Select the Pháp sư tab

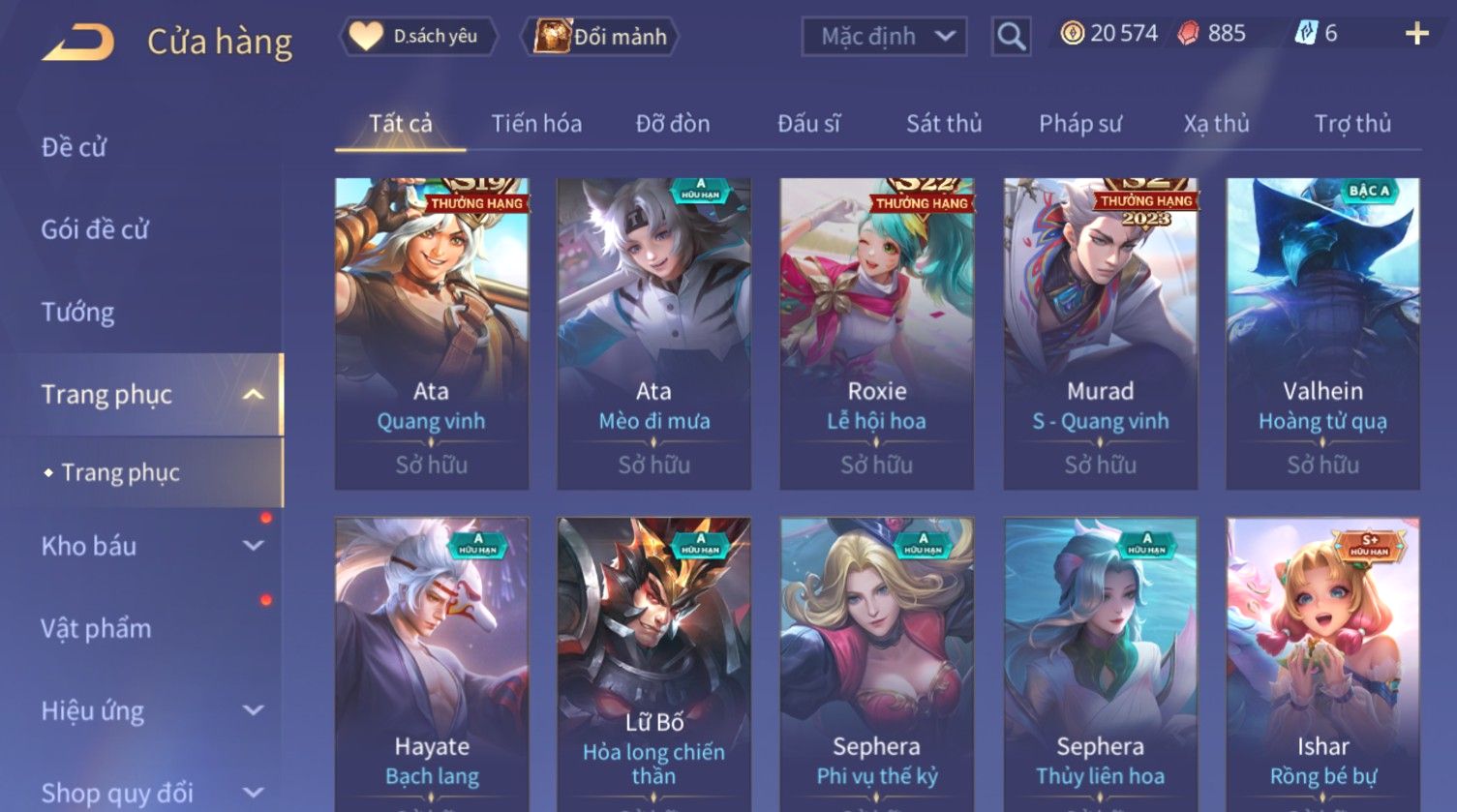[1080, 124]
